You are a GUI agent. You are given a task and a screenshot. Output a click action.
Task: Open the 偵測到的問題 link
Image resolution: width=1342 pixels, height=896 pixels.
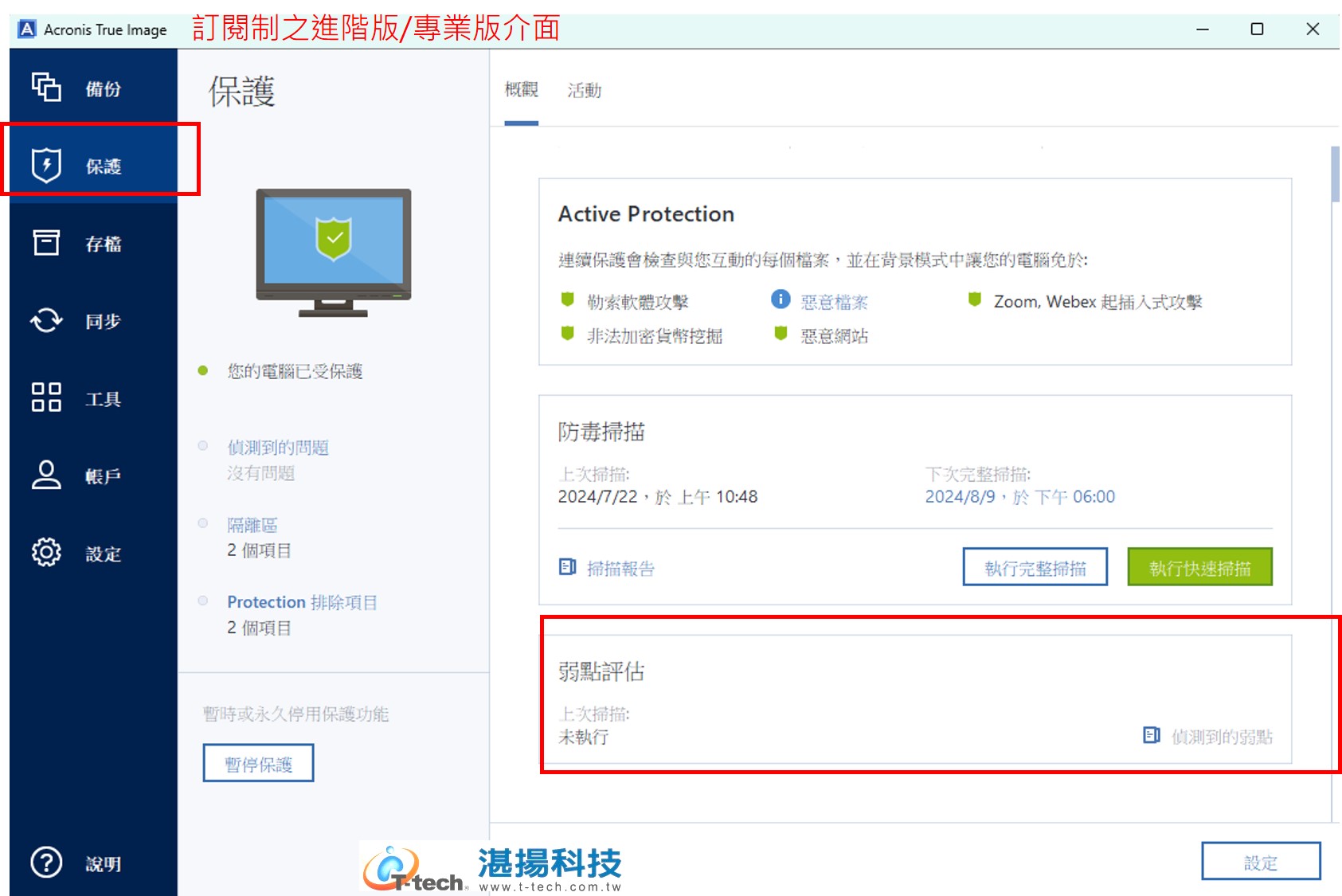(x=278, y=448)
